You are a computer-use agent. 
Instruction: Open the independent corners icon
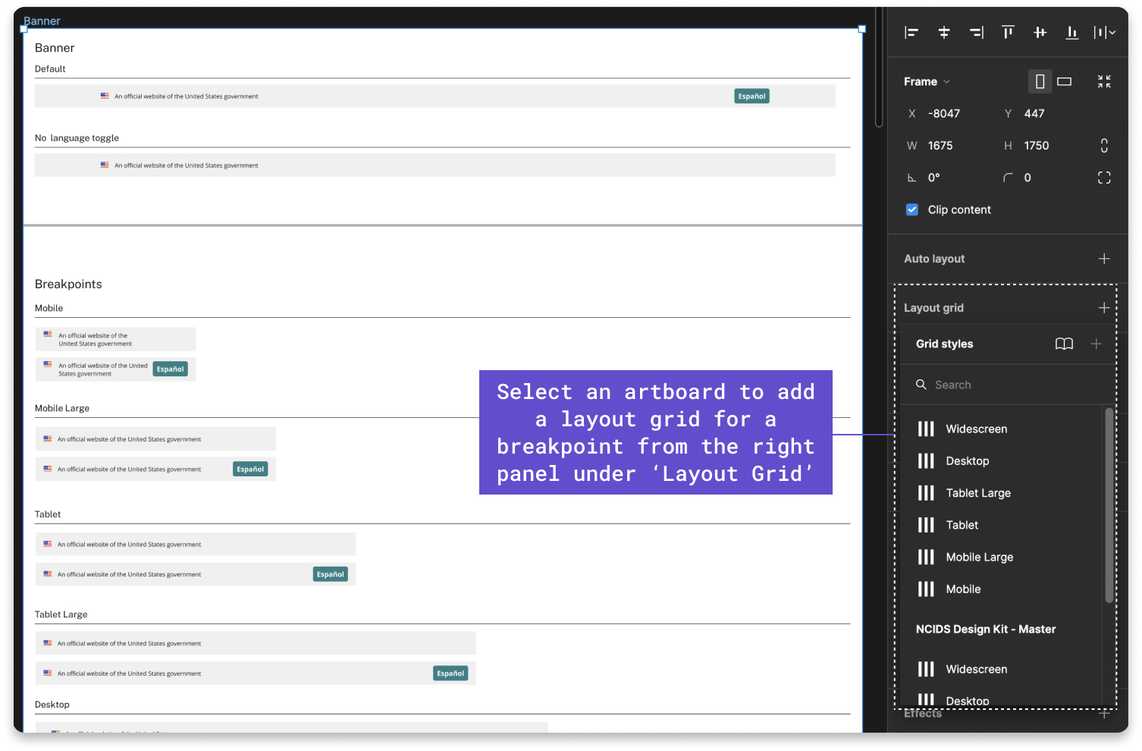[x=1104, y=177]
